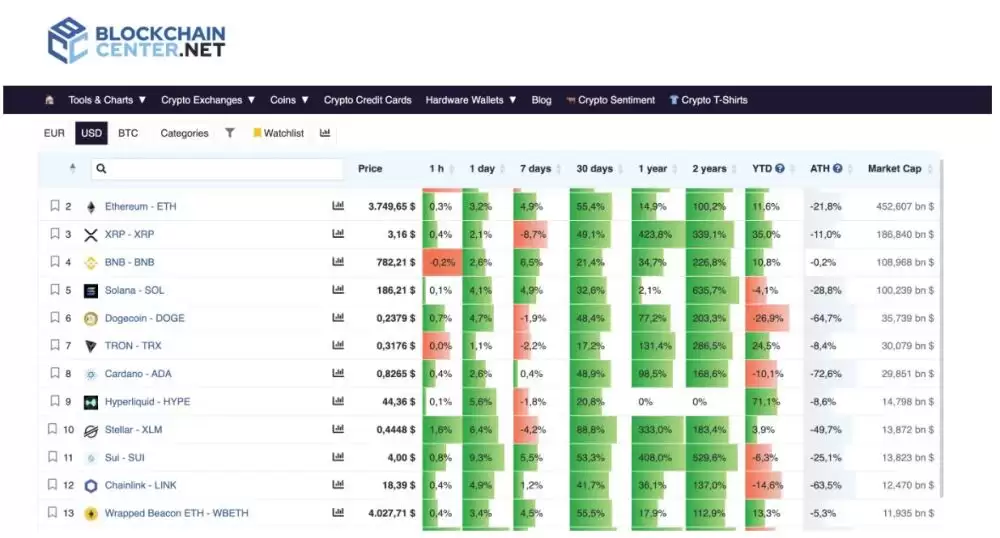Screen dimensions: 1000x538
Task: Expand Tools & Charts menu
Action: [107, 100]
